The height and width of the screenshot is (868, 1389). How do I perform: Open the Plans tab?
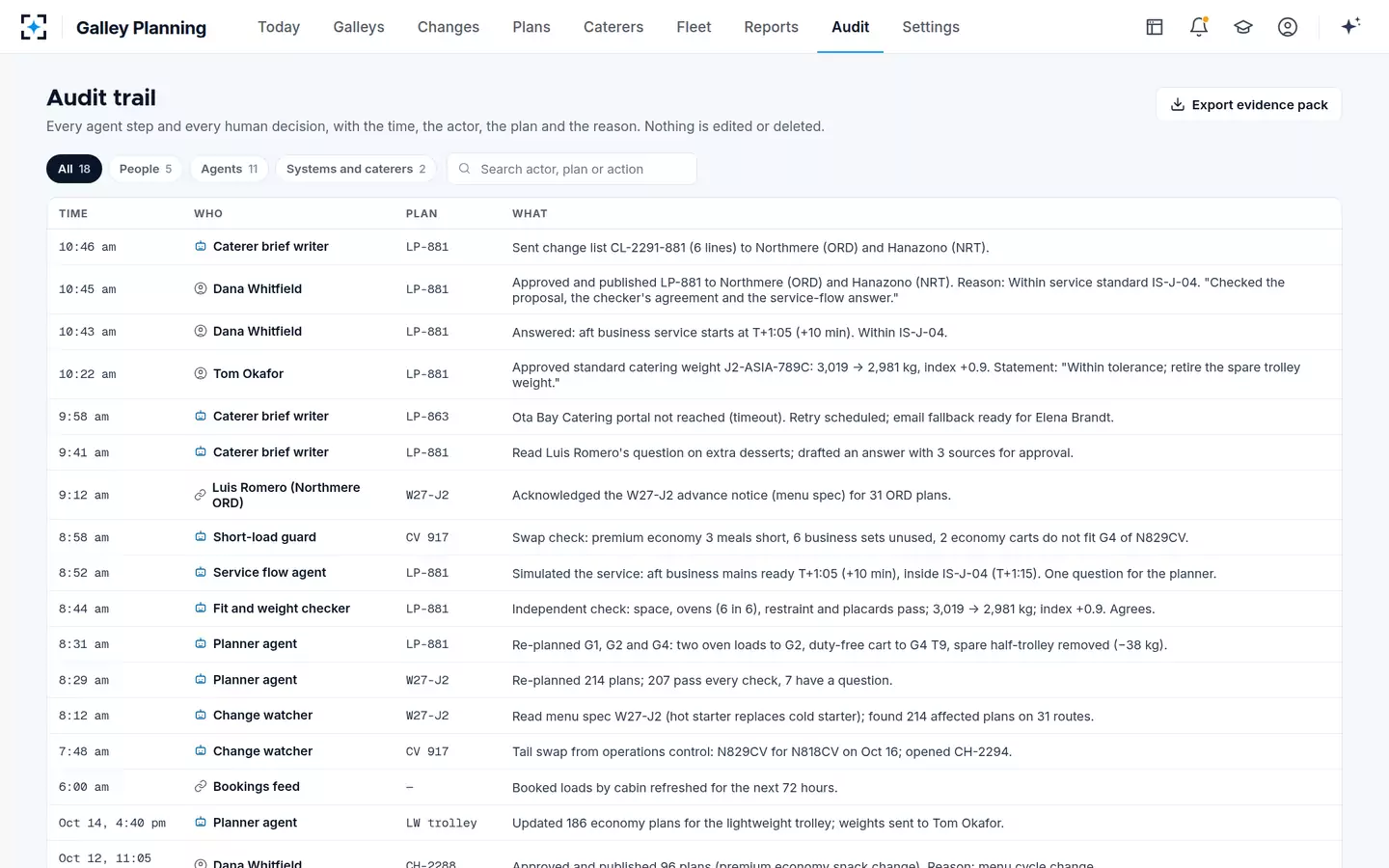[531, 27]
